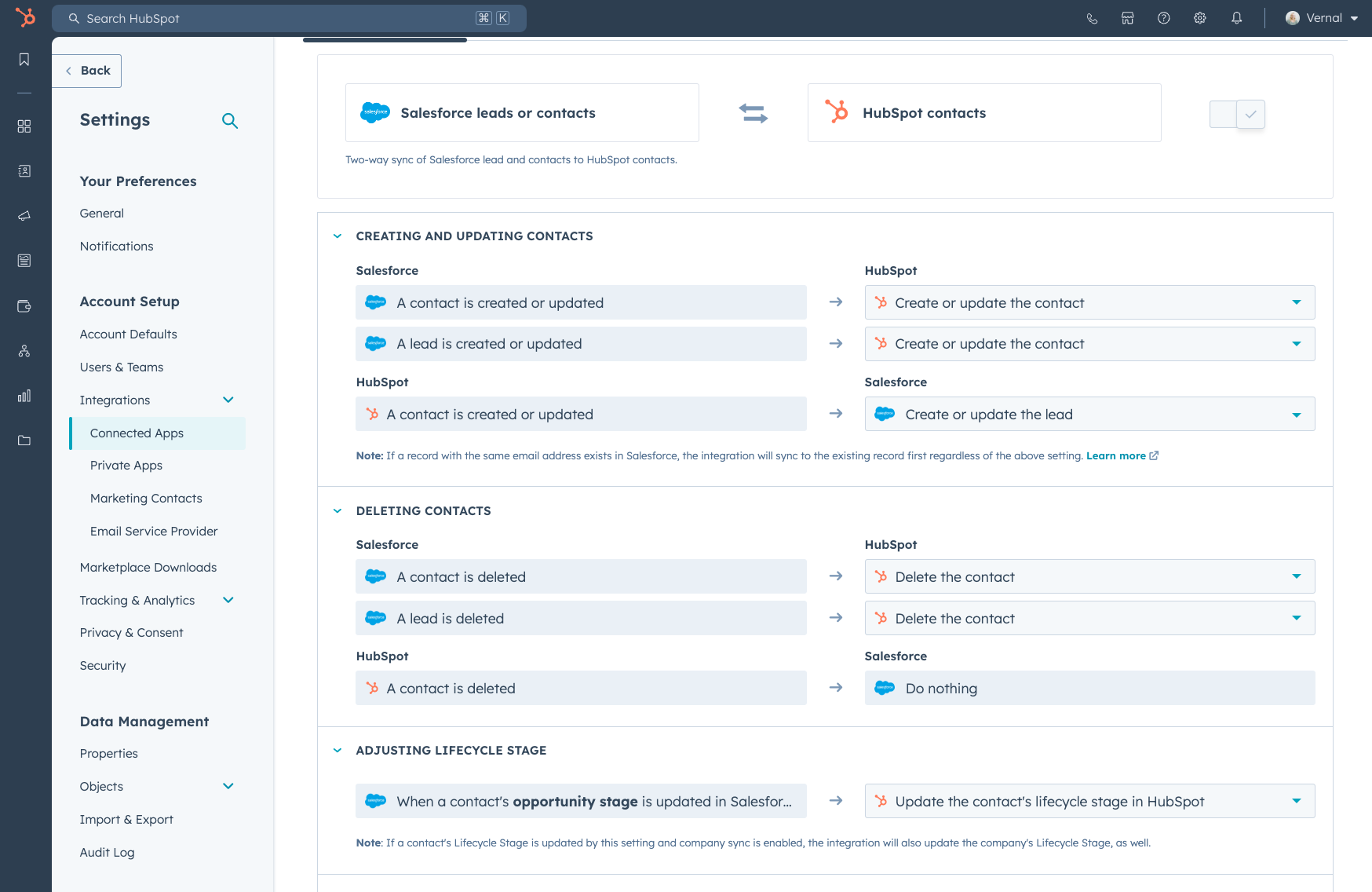The width and height of the screenshot is (1372, 892).
Task: Open Security settings
Action: 103,666
